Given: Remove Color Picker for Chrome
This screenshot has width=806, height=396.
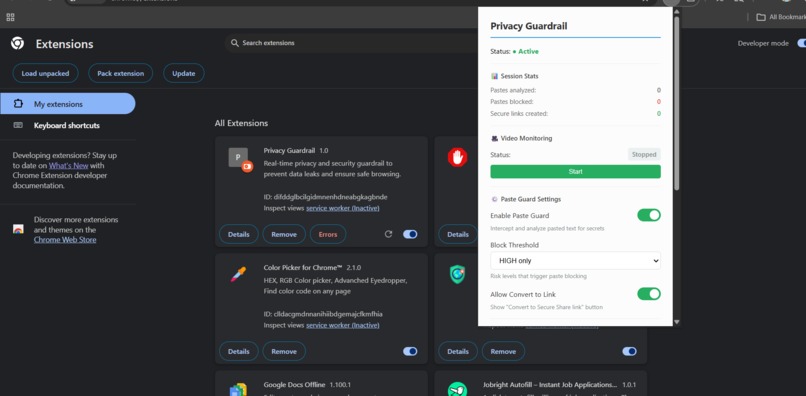Looking at the screenshot, I should coord(284,351).
